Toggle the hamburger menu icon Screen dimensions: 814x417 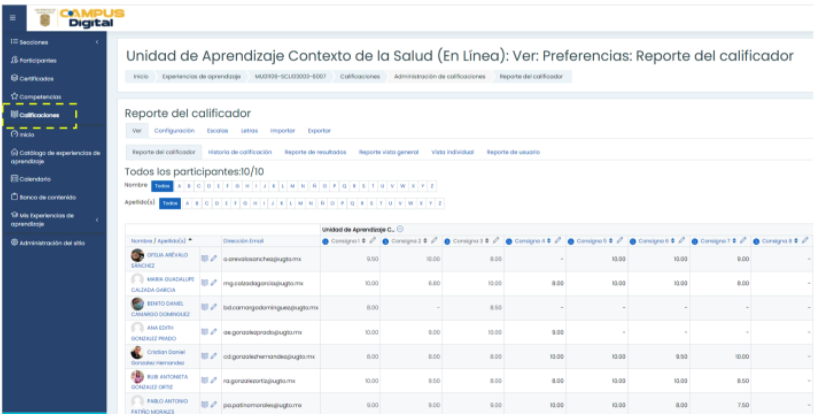click(x=13, y=18)
